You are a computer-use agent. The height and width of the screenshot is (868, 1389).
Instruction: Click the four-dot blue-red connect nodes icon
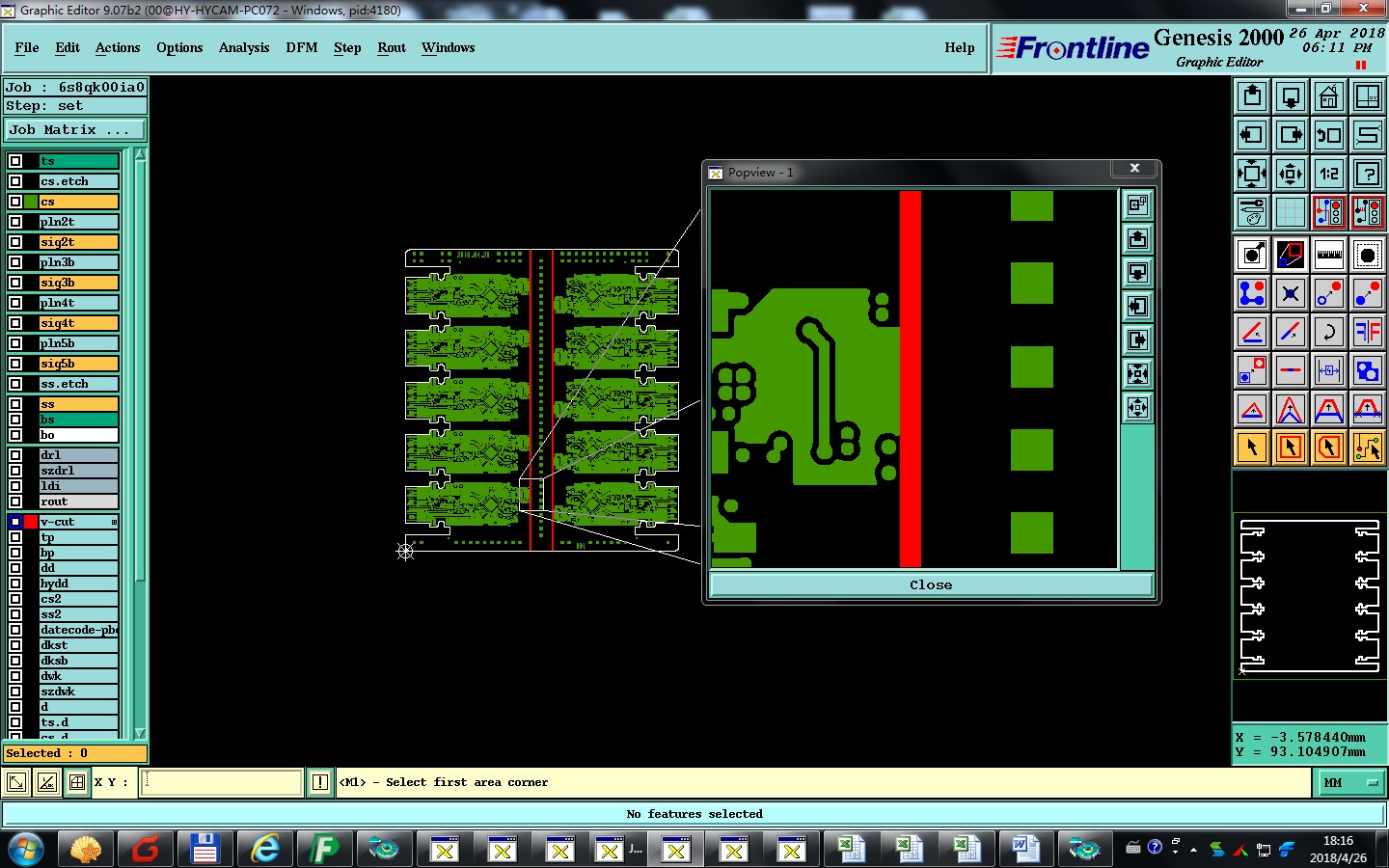pos(1252,293)
